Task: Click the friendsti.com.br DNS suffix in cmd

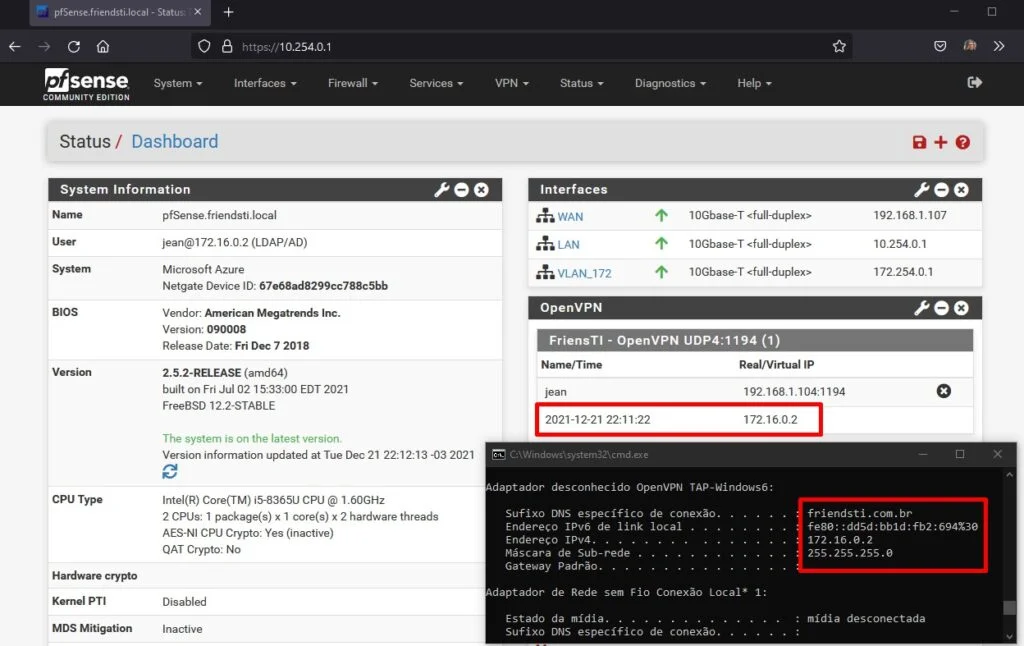Action: tap(859, 513)
